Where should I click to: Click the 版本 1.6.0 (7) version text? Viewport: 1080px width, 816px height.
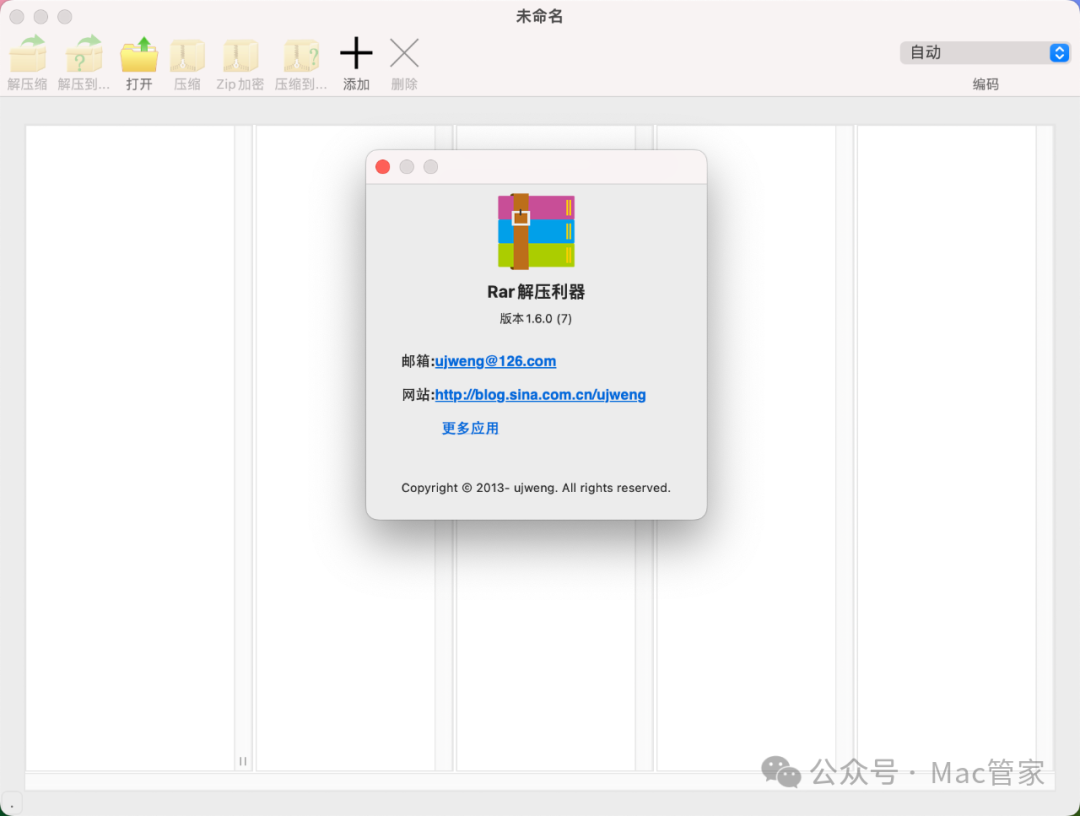pos(536,318)
